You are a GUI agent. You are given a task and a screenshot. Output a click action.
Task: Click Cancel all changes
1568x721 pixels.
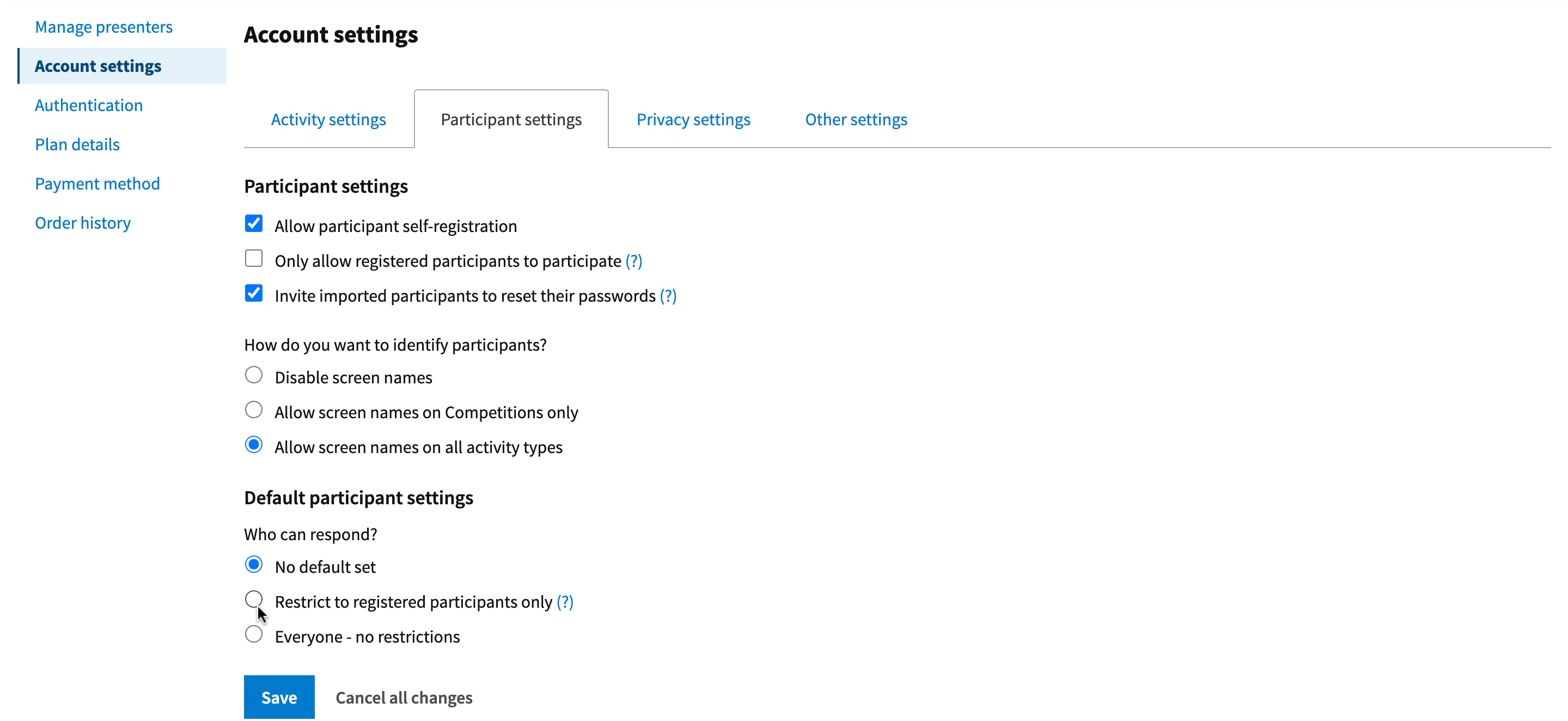404,698
